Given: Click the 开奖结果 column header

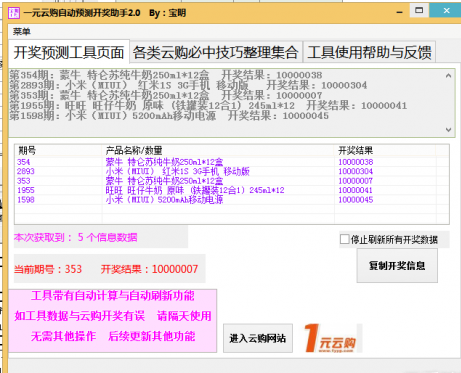Looking at the screenshot, I should (x=385, y=150).
